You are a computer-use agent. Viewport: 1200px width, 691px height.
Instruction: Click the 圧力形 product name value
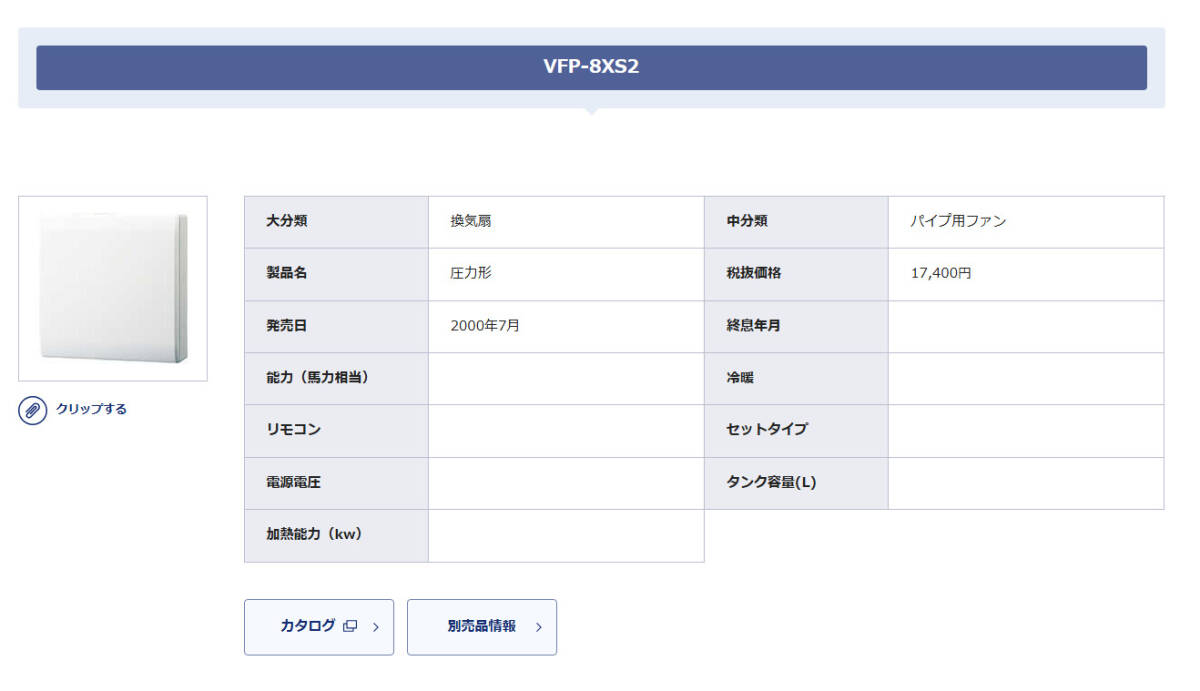tap(471, 273)
